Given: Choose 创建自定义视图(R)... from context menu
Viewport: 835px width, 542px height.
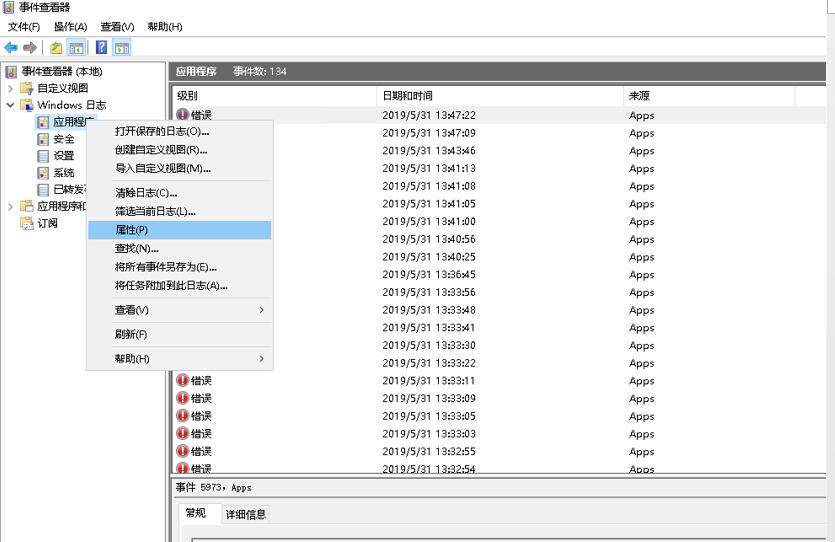Looking at the screenshot, I should point(180,150).
